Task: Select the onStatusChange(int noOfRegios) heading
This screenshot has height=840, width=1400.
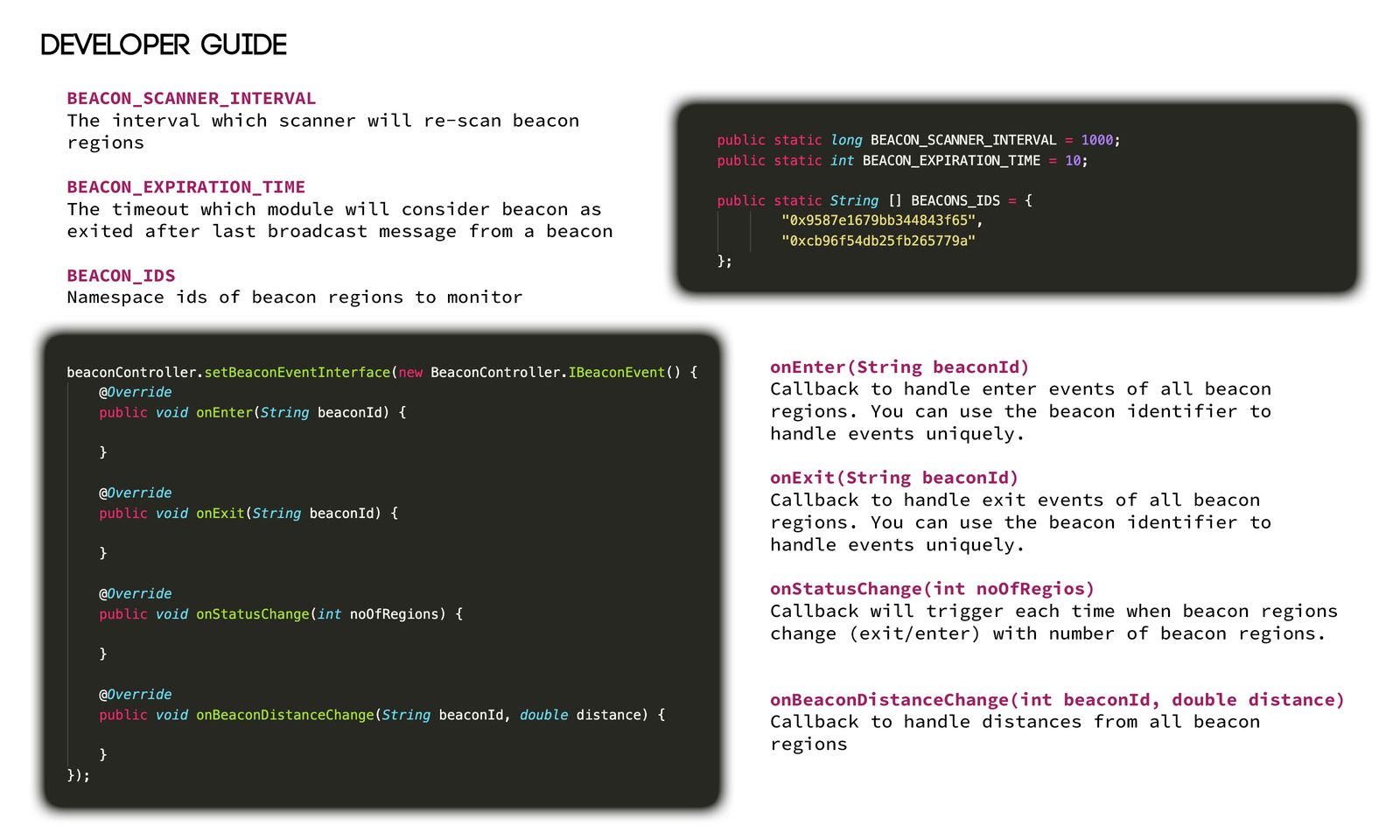Action: tap(931, 588)
